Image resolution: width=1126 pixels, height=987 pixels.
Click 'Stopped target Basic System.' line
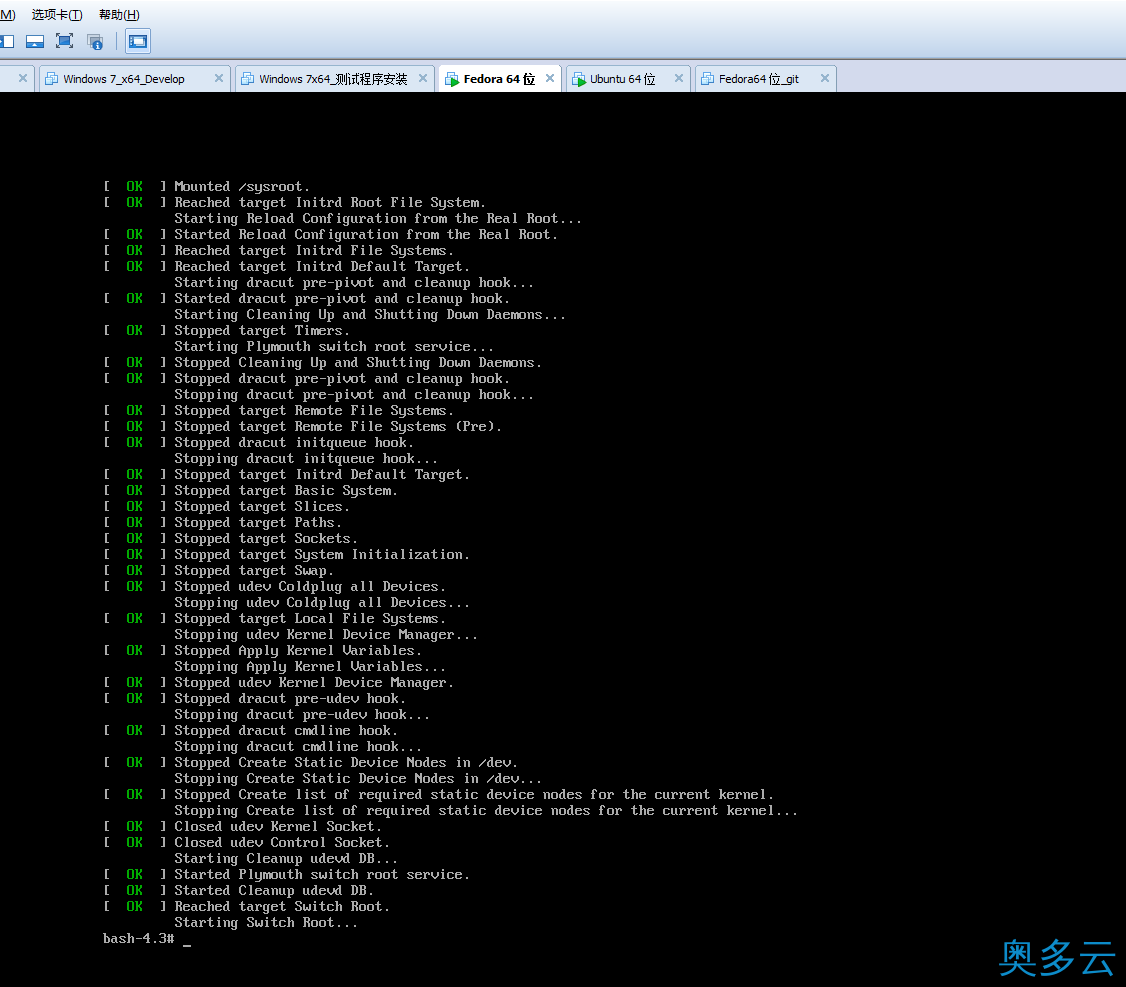(x=286, y=491)
